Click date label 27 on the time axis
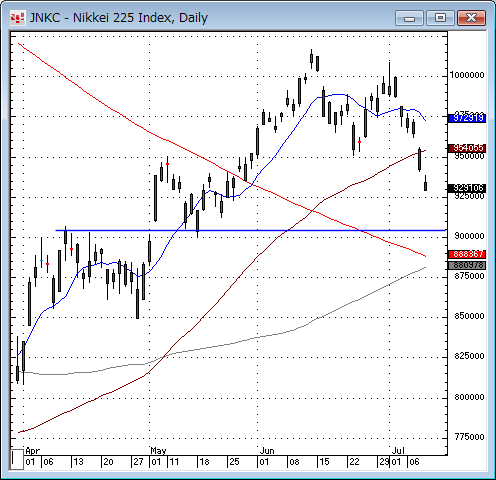 click(x=138, y=462)
